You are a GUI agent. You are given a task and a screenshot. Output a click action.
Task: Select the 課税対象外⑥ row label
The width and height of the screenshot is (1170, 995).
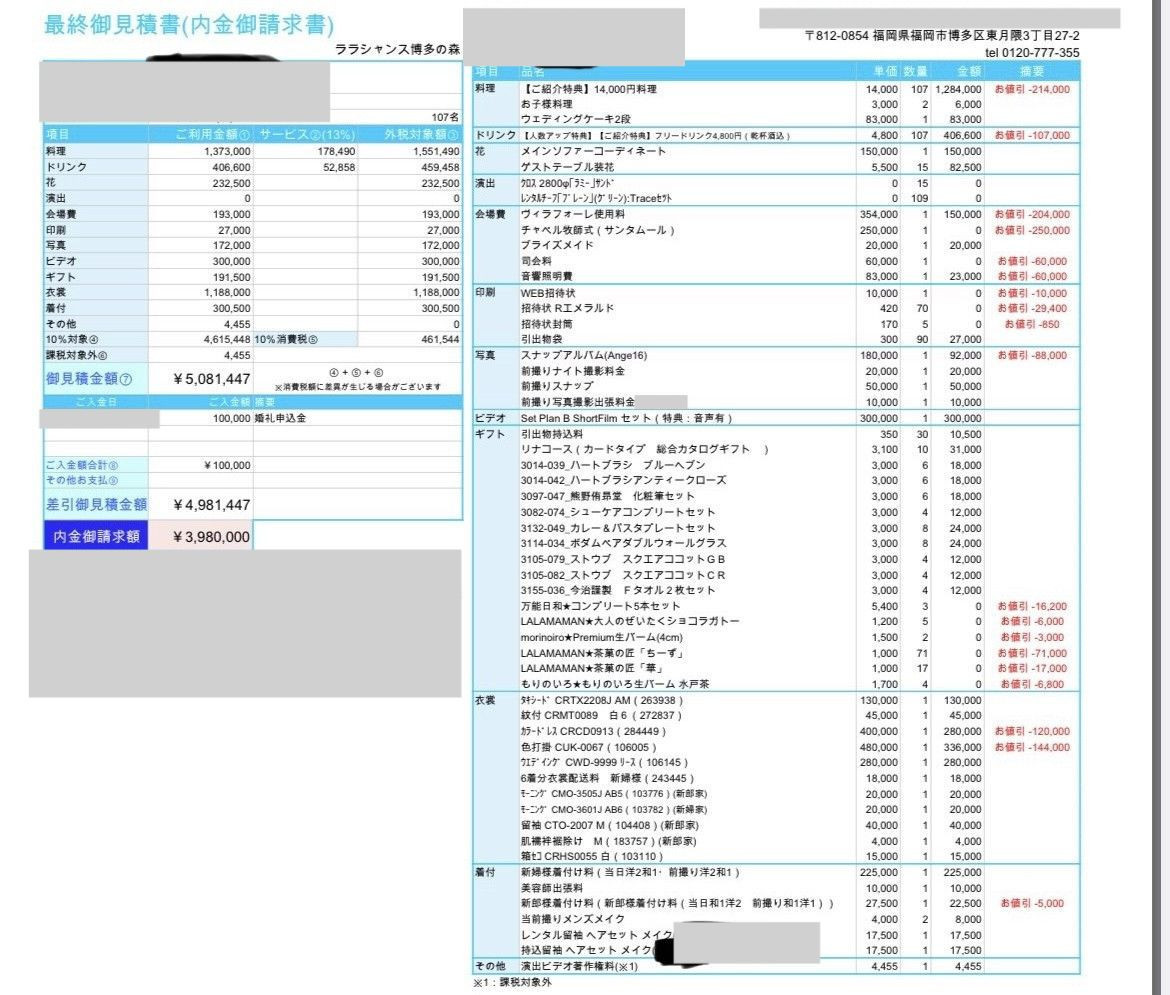76,355
